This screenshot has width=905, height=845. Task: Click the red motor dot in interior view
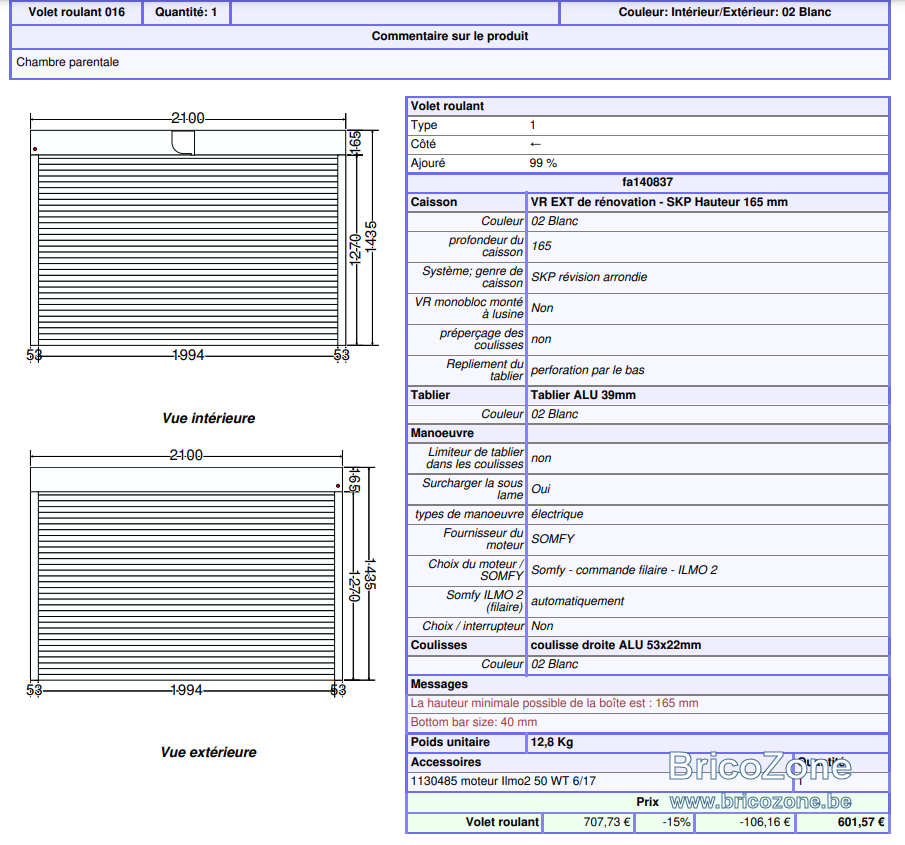coord(35,149)
